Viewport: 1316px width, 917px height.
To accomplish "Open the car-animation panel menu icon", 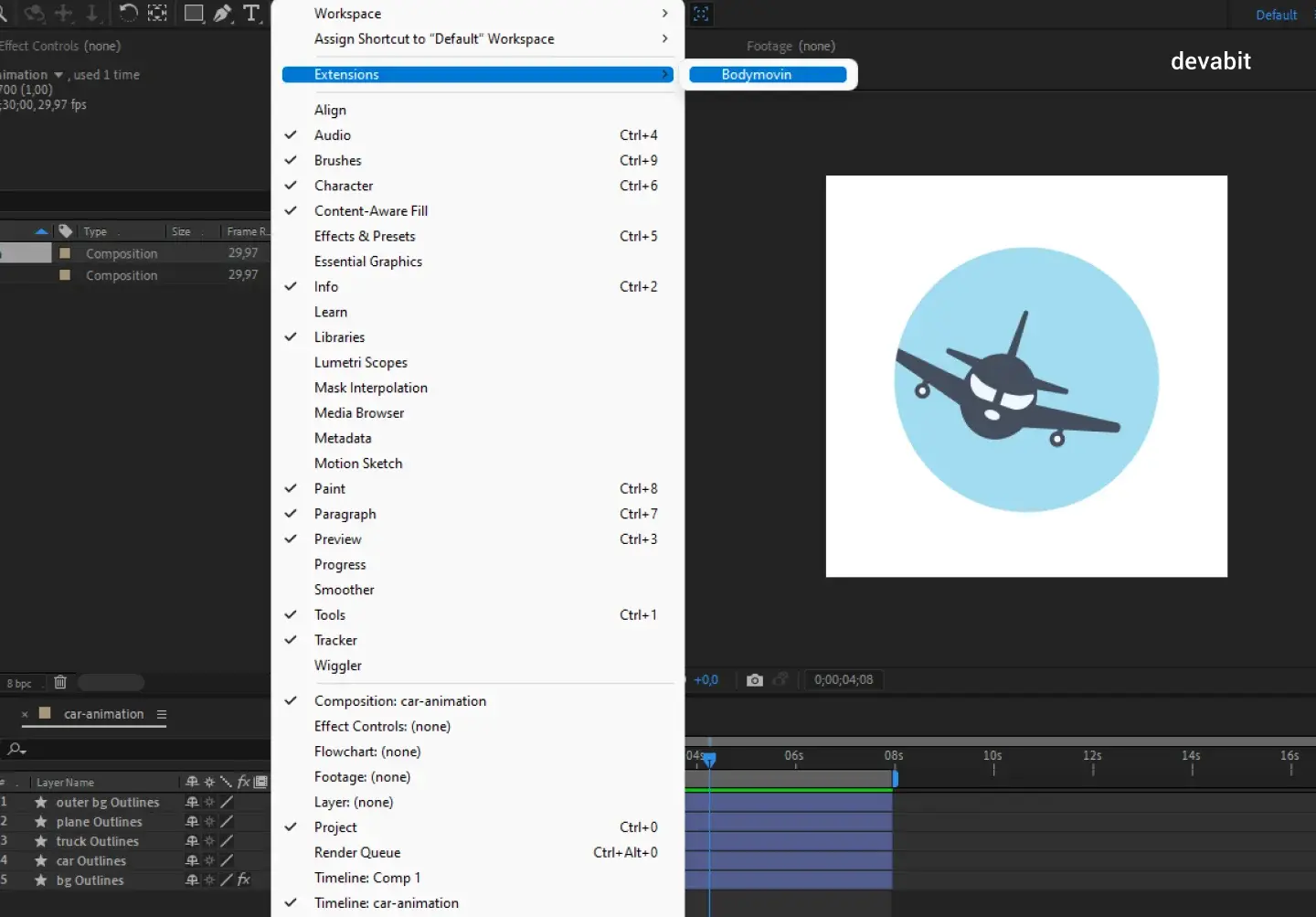I will pos(162,715).
